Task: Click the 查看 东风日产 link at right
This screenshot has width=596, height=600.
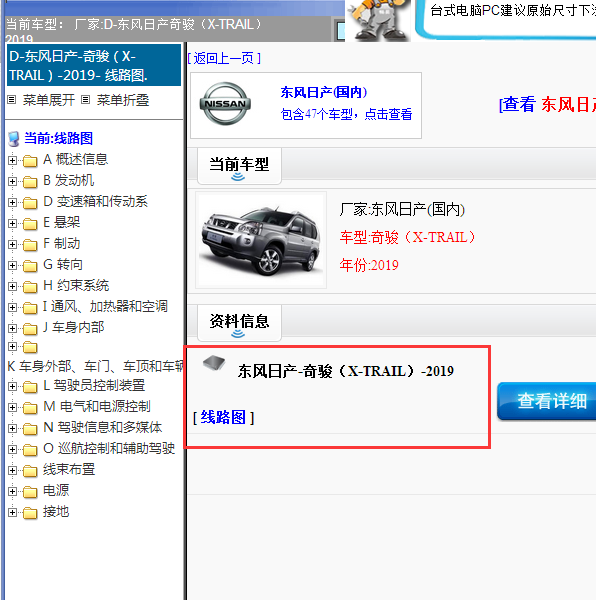Action: (x=547, y=104)
